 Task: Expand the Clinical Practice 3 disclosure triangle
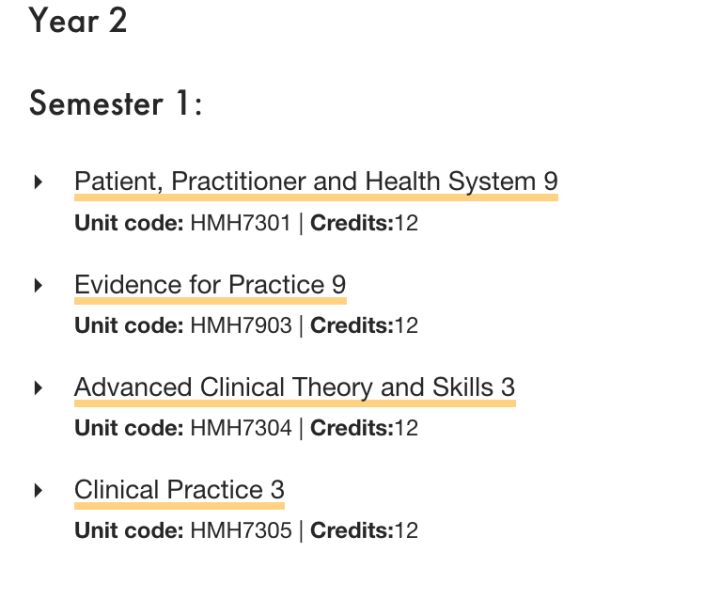(39, 491)
